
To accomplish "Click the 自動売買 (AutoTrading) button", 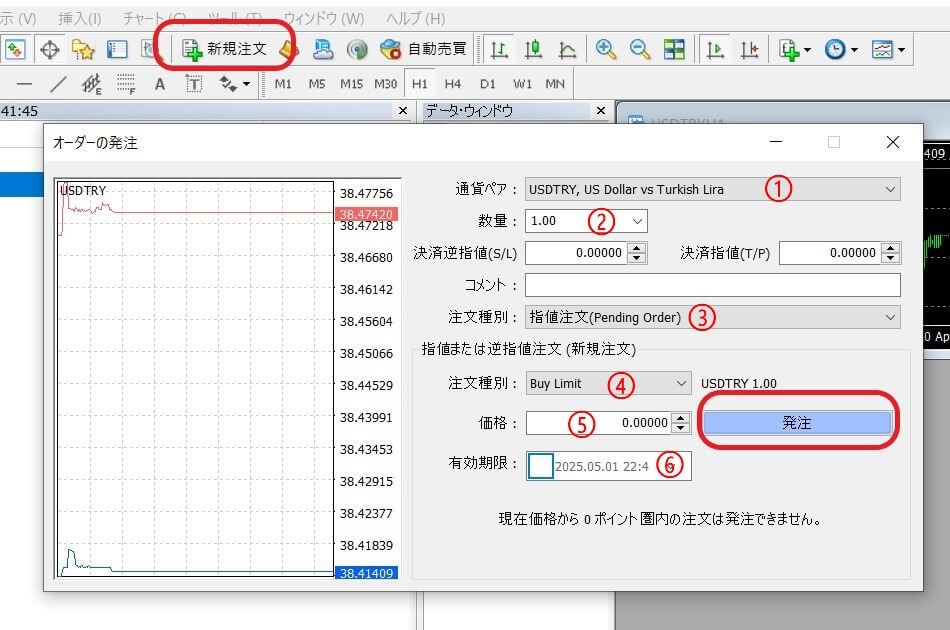I will point(422,49).
